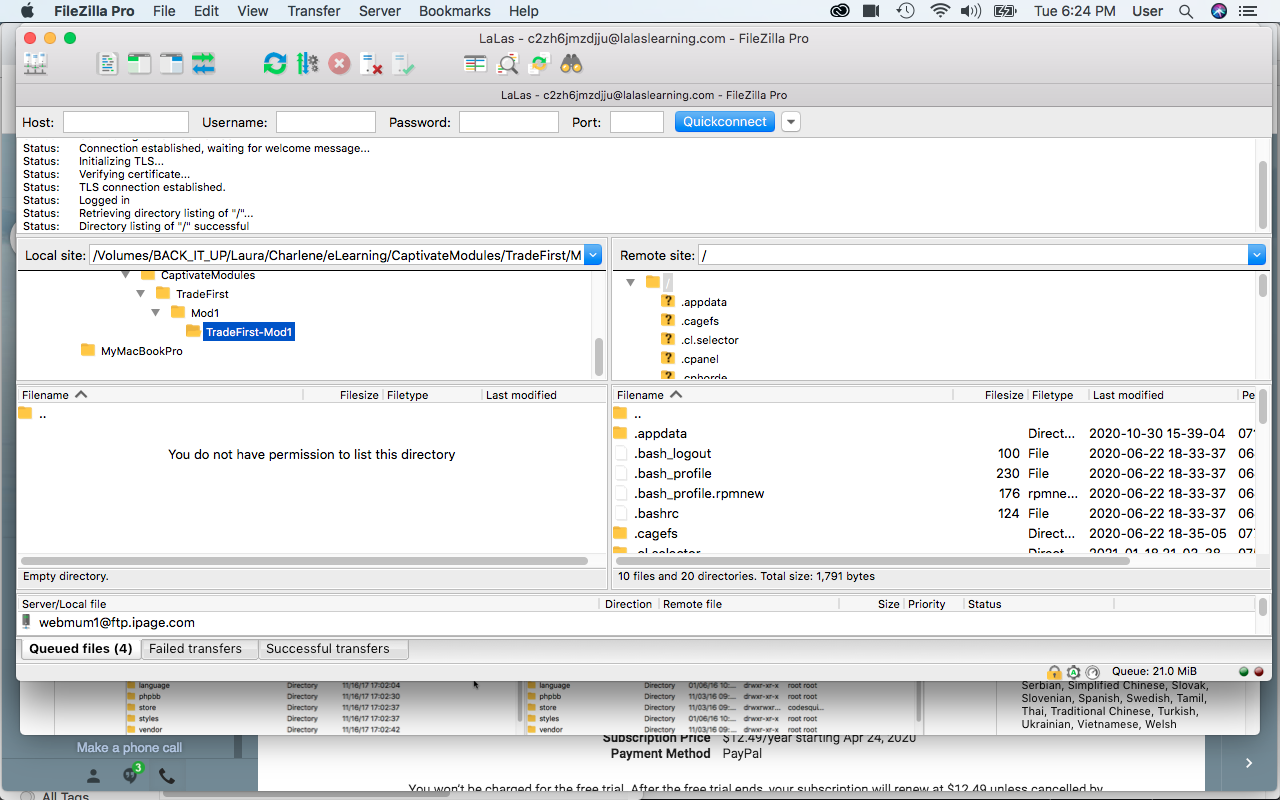Image resolution: width=1280 pixels, height=800 pixels.
Task: Select TradeFirst-Mod1 folder in local tree
Action: pyautogui.click(x=249, y=332)
